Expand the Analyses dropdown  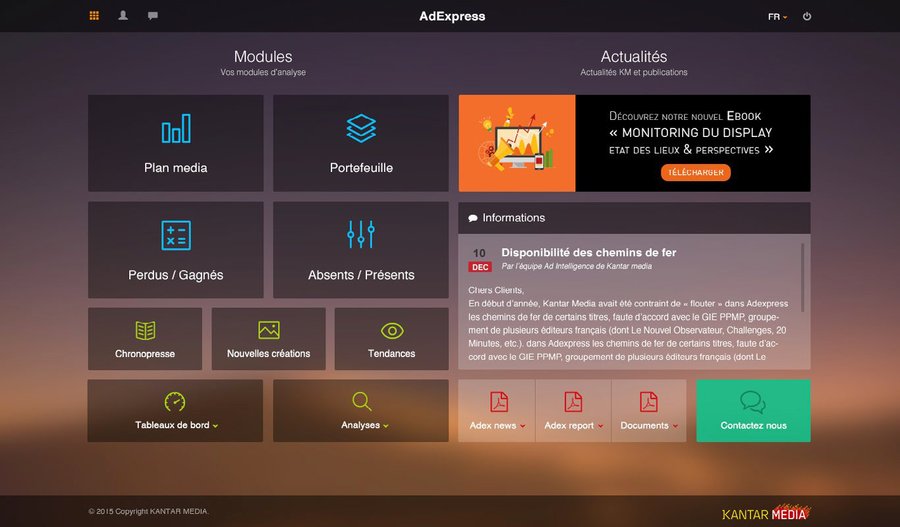pyautogui.click(x=361, y=411)
